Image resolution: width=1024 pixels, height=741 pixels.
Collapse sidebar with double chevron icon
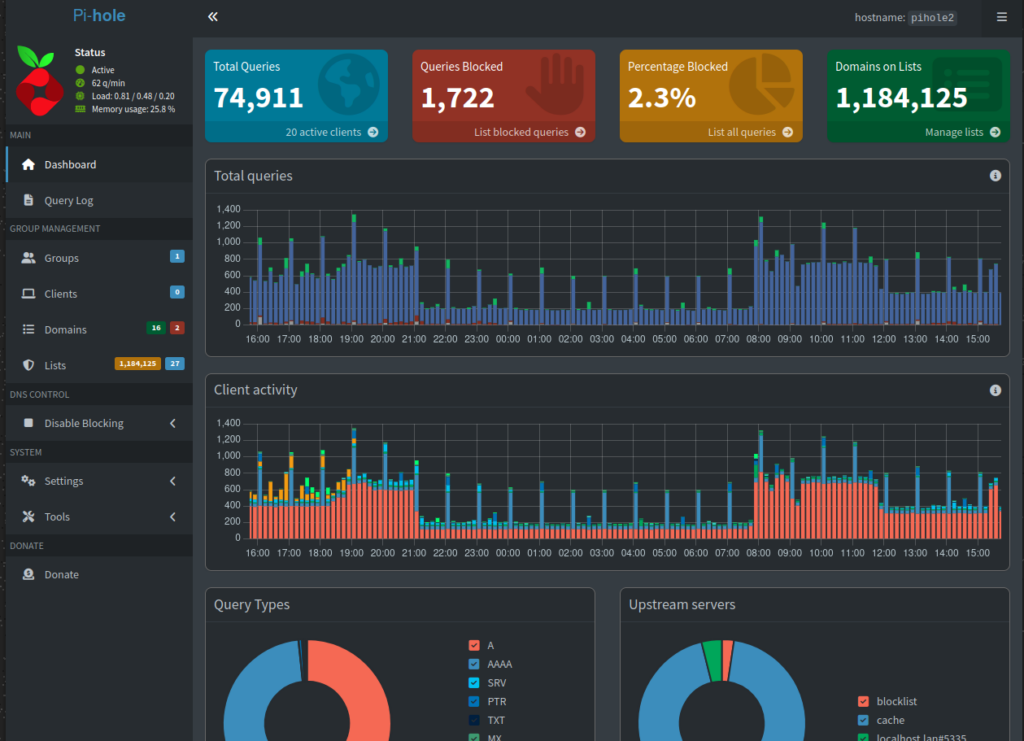click(213, 17)
